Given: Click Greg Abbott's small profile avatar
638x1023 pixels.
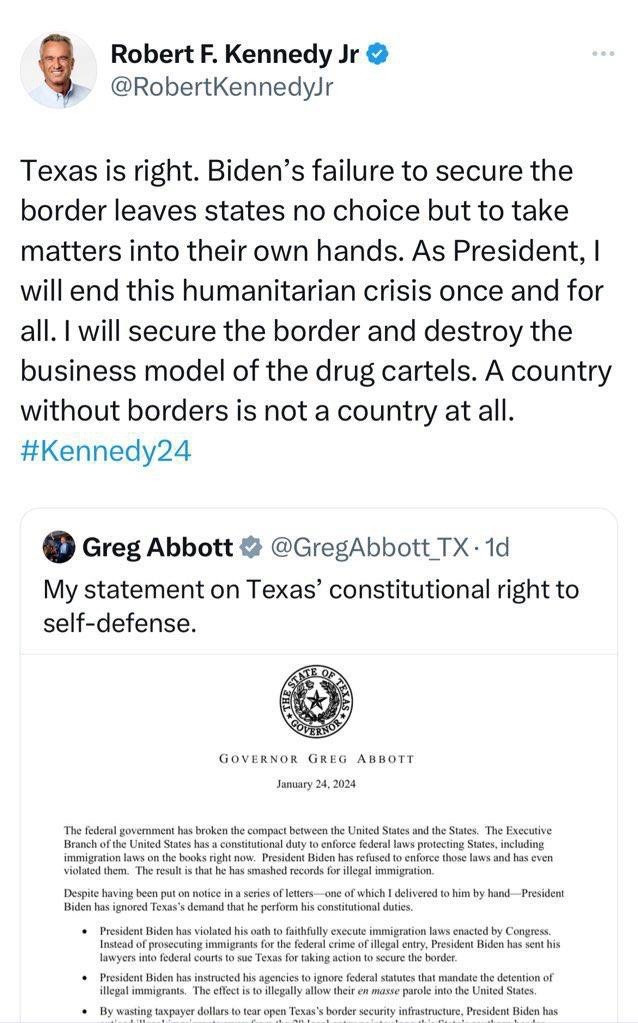Looking at the screenshot, I should pos(59,547).
